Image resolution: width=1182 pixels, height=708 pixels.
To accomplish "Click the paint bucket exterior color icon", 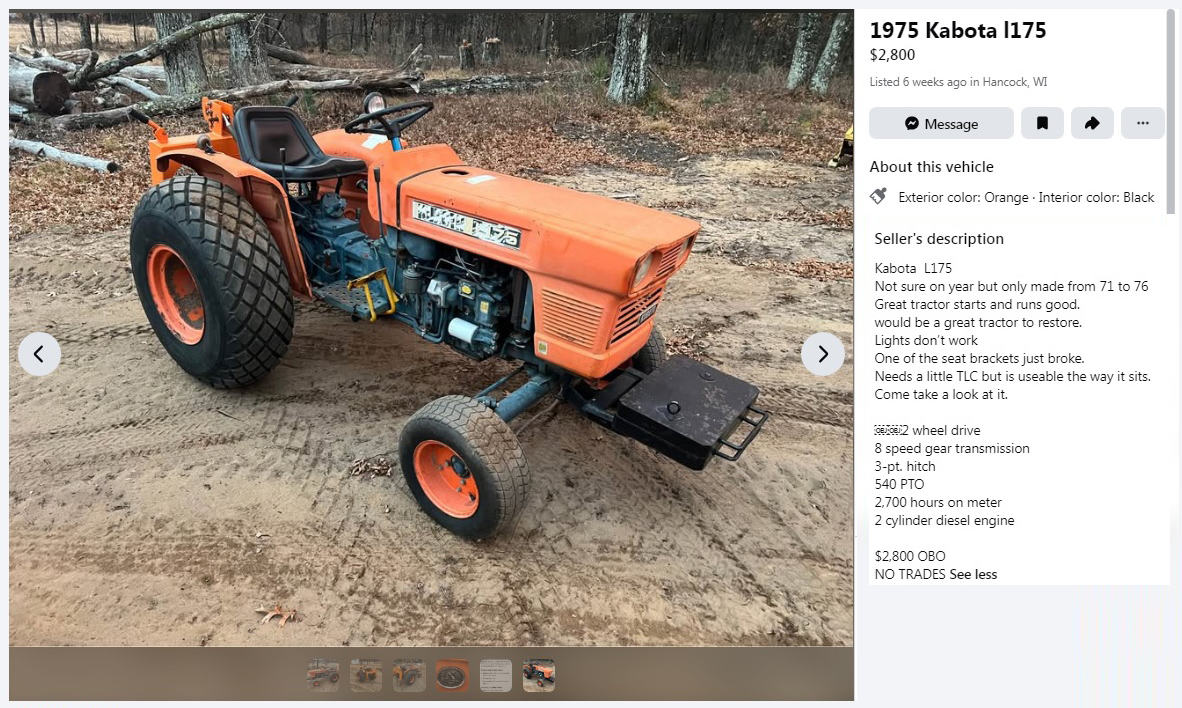I will coord(878,197).
